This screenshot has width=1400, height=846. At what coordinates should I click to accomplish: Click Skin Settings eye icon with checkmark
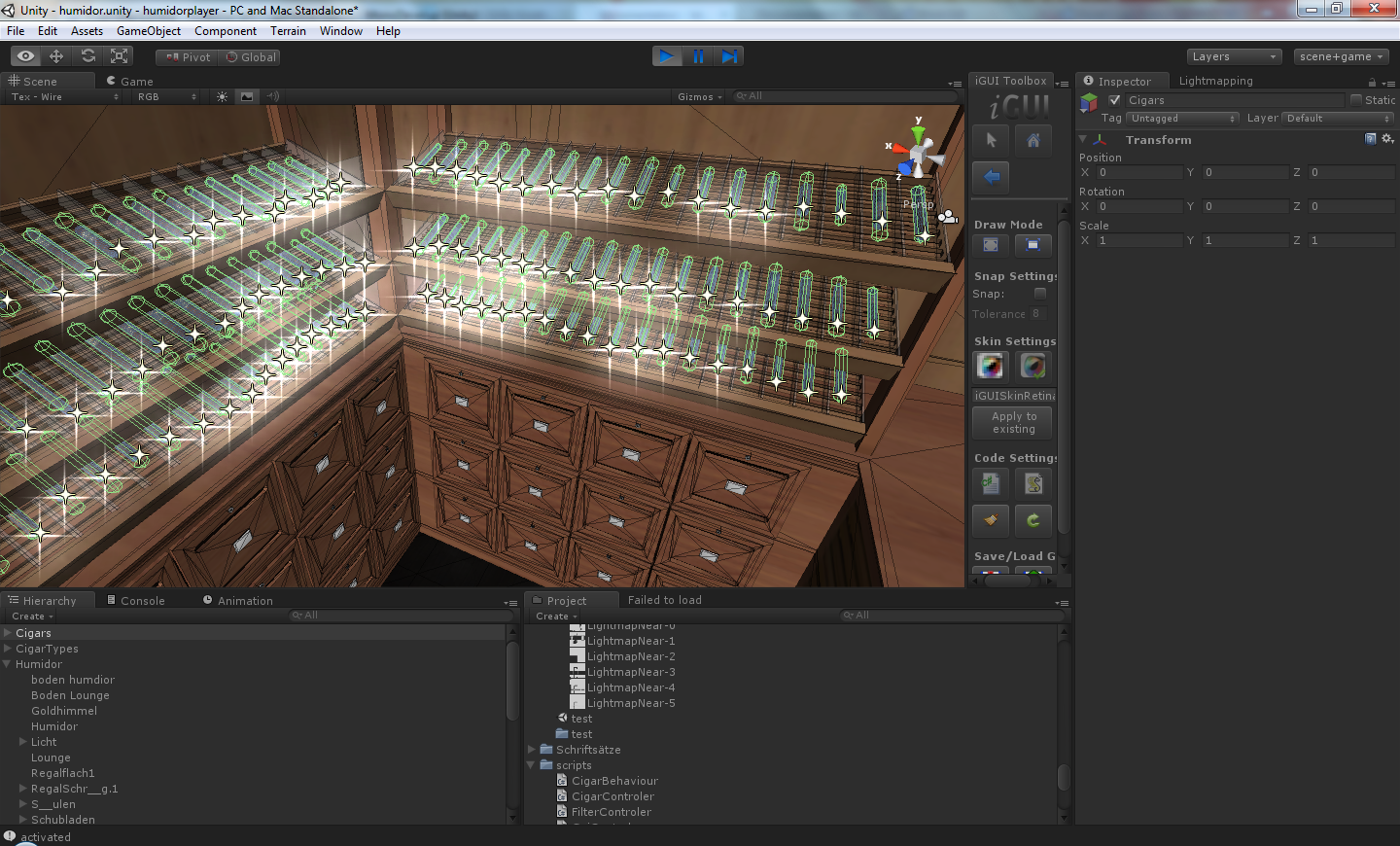(1033, 366)
